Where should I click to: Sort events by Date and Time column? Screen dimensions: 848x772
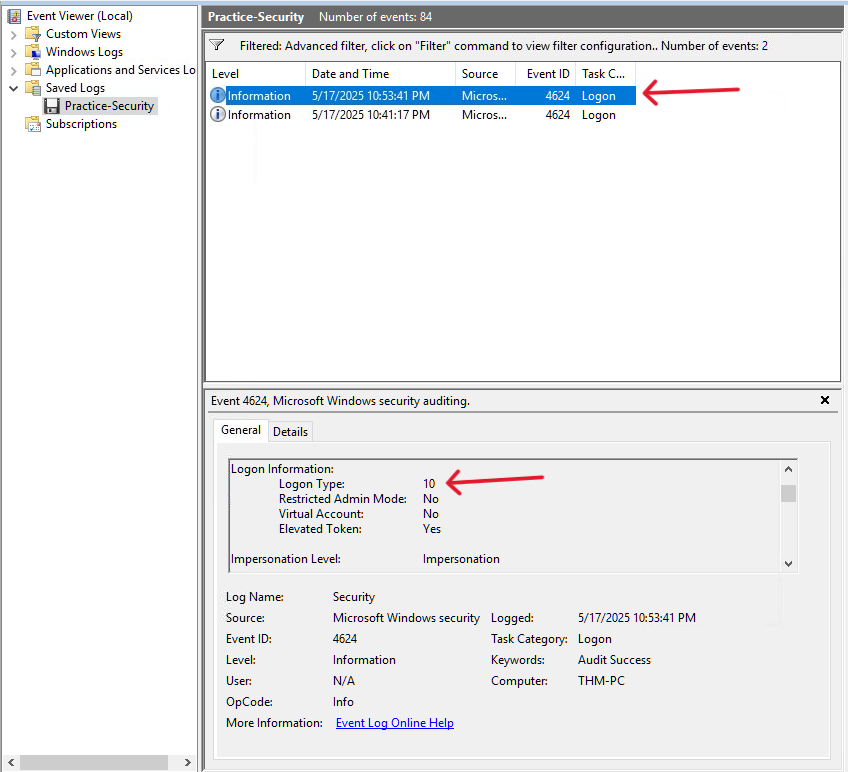pyautogui.click(x=380, y=74)
